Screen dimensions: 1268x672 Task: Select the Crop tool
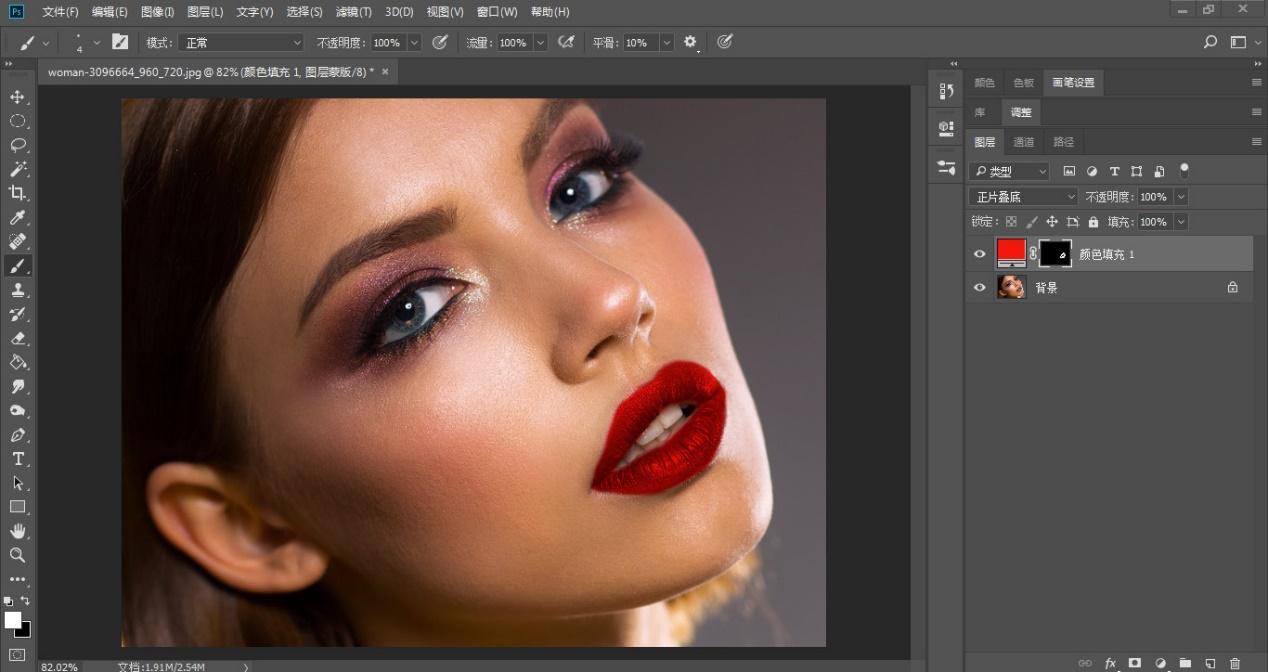(x=17, y=193)
